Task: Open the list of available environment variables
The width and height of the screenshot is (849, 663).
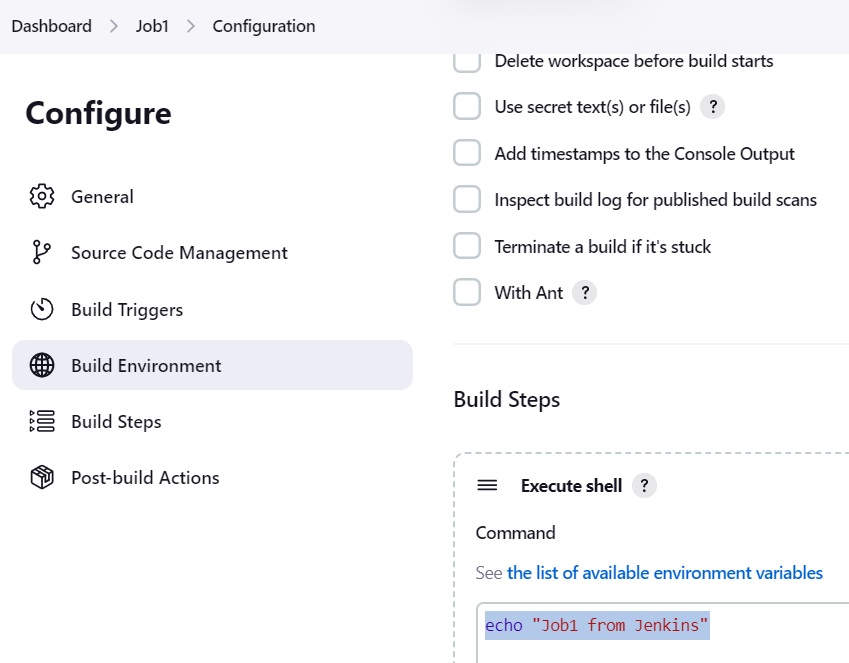Action: pyautogui.click(x=664, y=573)
